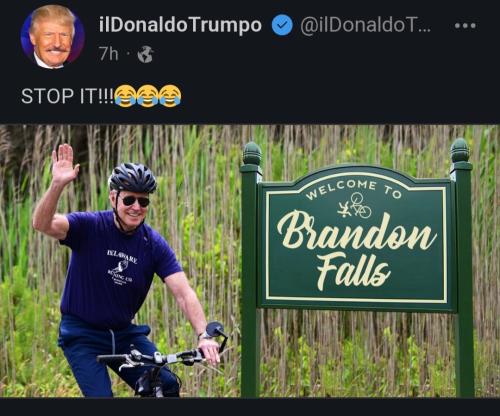Open the ilDonaldoTrumpo display name link
500x416 pixels.
pyautogui.click(x=180, y=25)
